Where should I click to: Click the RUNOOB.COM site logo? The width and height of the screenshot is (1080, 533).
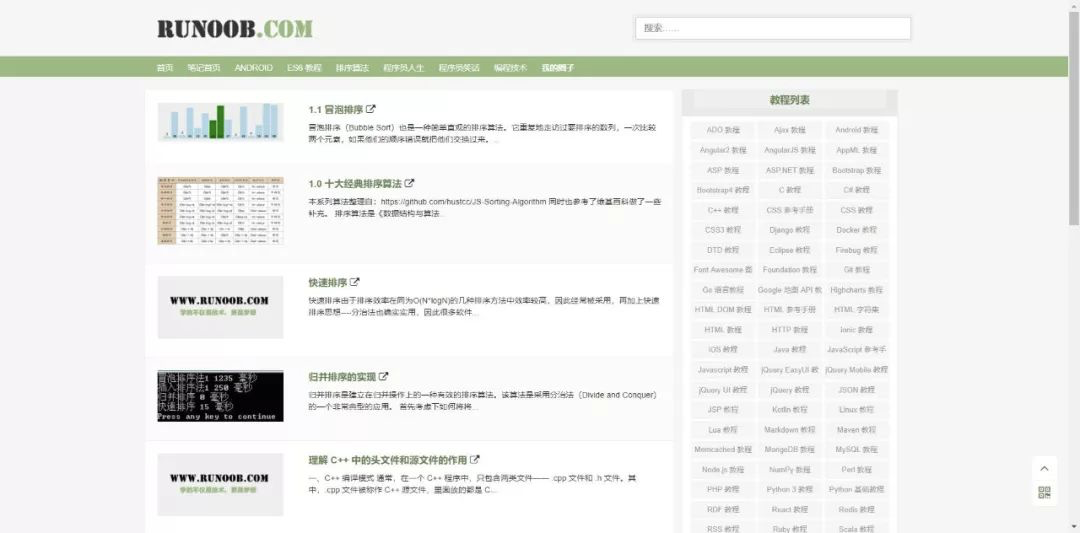tap(235, 29)
